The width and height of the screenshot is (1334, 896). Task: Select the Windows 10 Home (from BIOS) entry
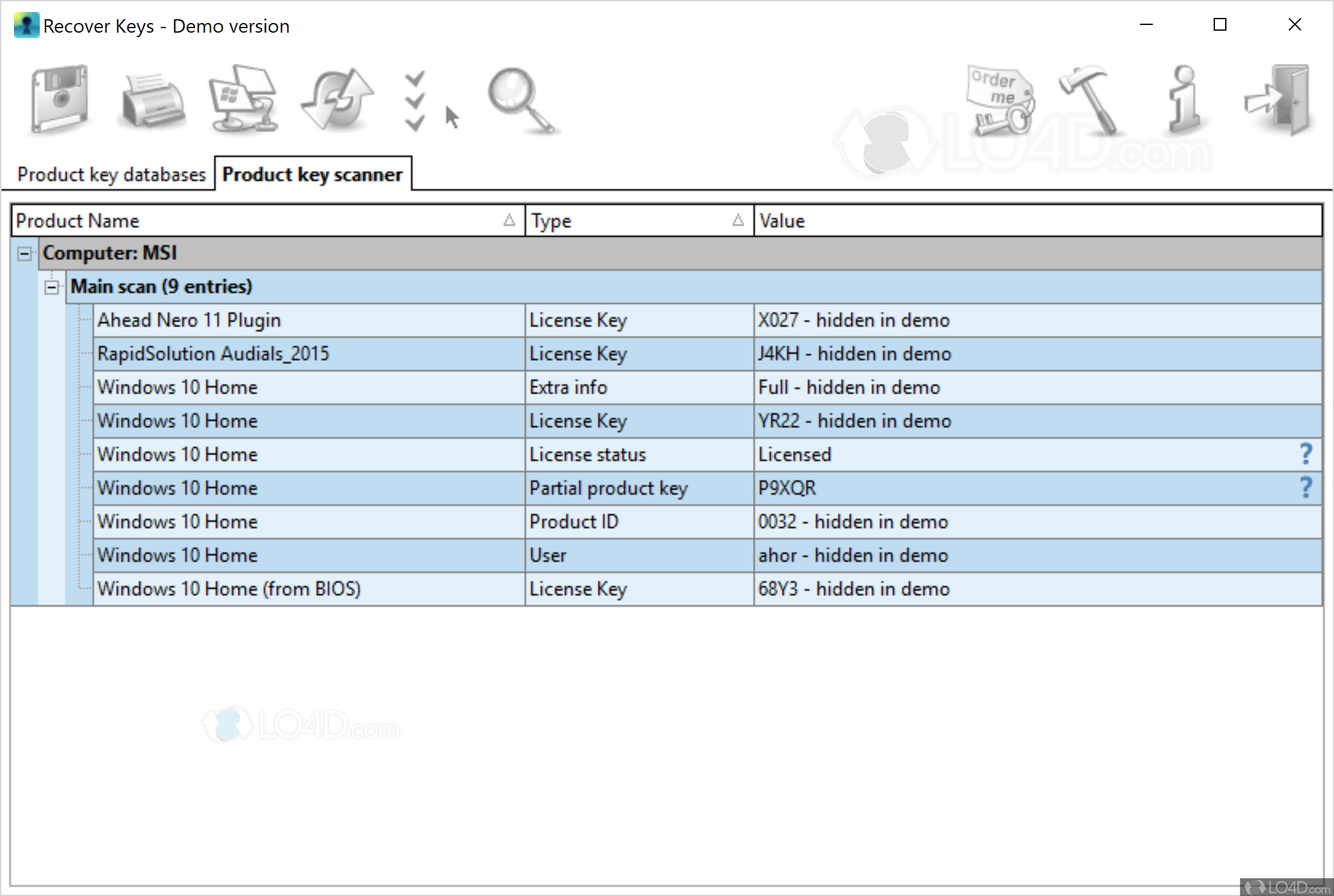point(229,589)
